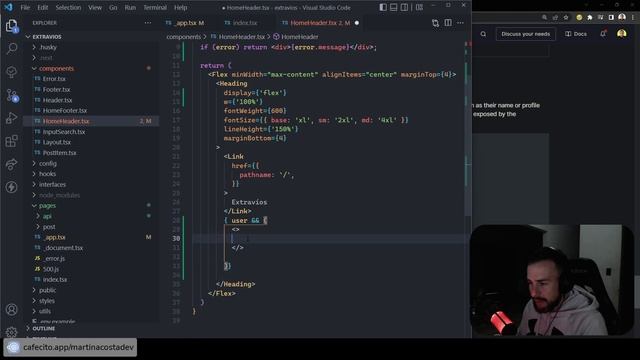Open editor more actions ellipsis
The width and height of the screenshot is (640, 360).
click(460, 23)
